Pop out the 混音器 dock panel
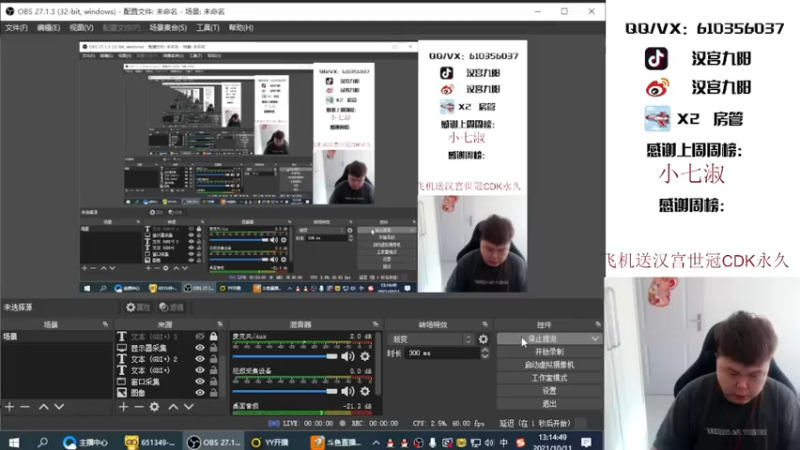Viewport: 800px width, 450px height. point(376,324)
